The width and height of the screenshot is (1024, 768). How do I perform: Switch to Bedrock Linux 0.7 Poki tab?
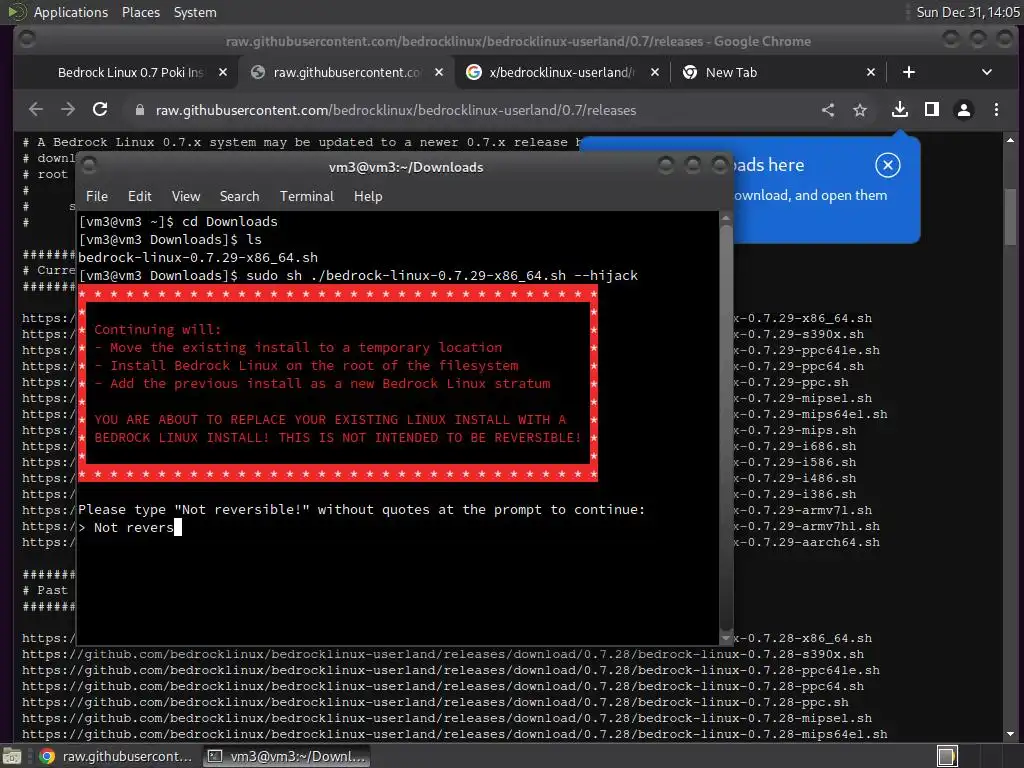[131, 72]
